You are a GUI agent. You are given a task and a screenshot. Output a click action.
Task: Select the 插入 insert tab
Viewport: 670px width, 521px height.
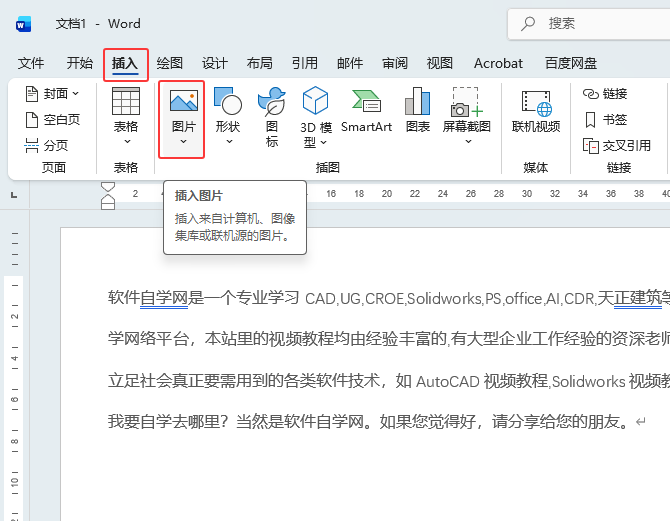coord(125,63)
